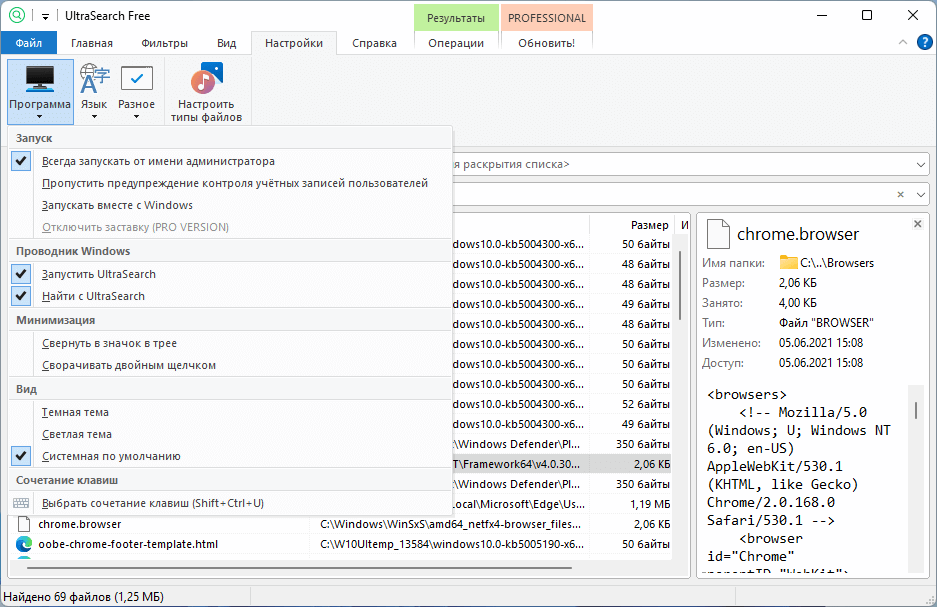937x607 pixels.
Task: Click the chrome.browser preview title
Action: tap(798, 234)
